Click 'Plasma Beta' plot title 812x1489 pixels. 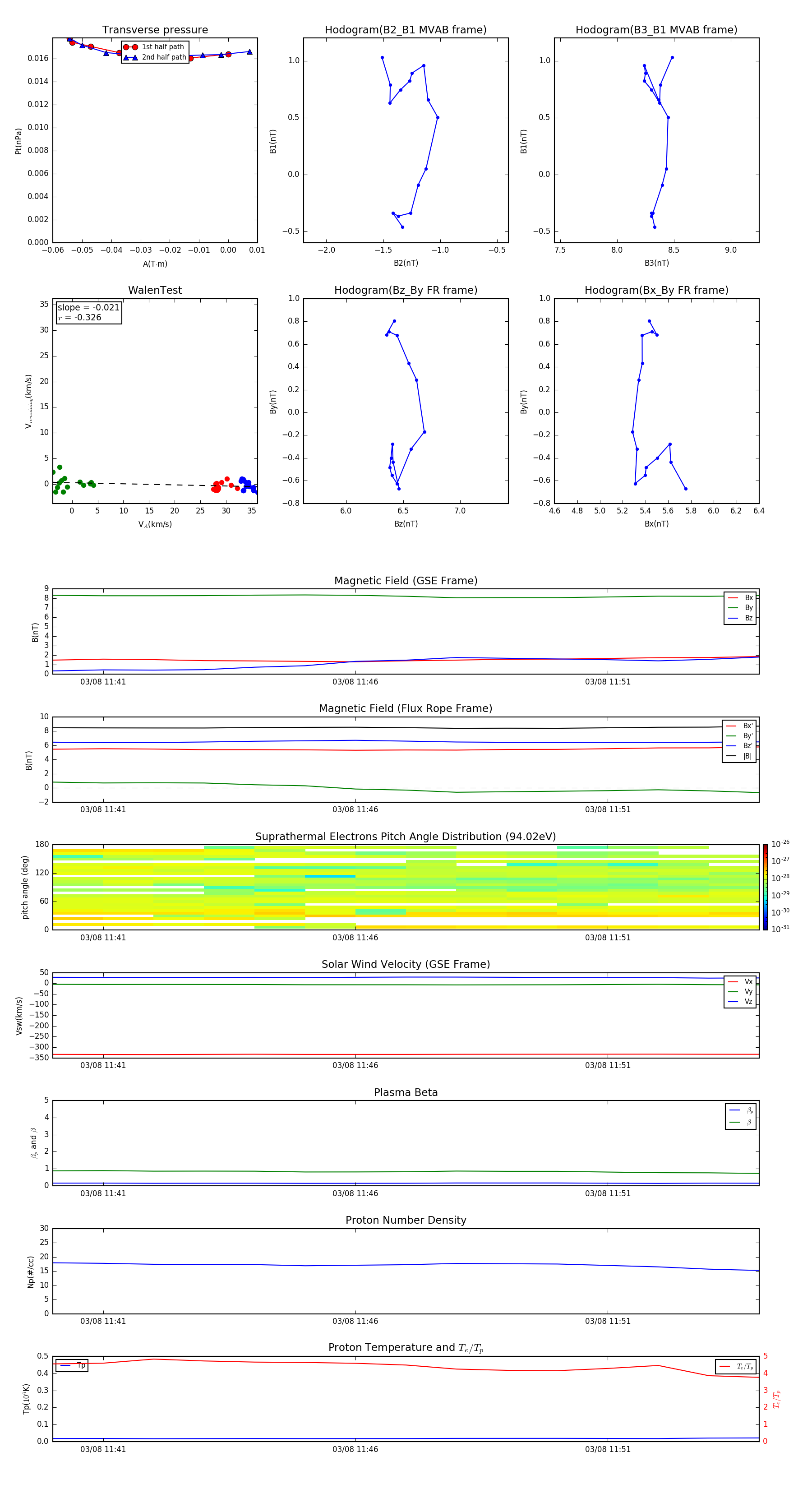406,1092
